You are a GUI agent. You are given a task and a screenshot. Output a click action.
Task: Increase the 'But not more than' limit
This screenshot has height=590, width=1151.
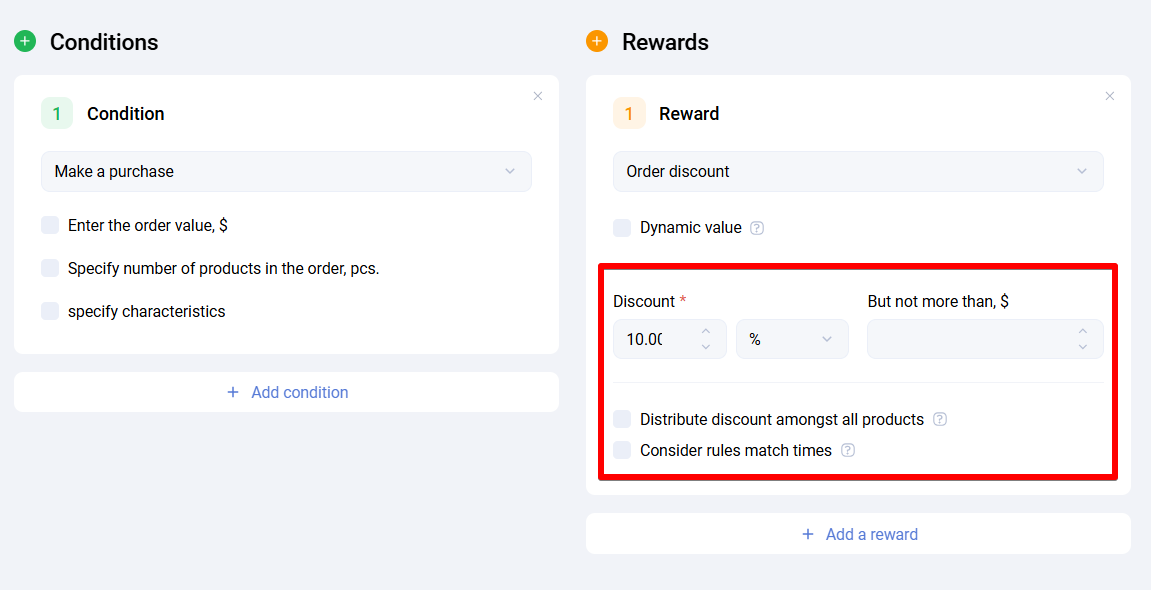[x=1083, y=331]
